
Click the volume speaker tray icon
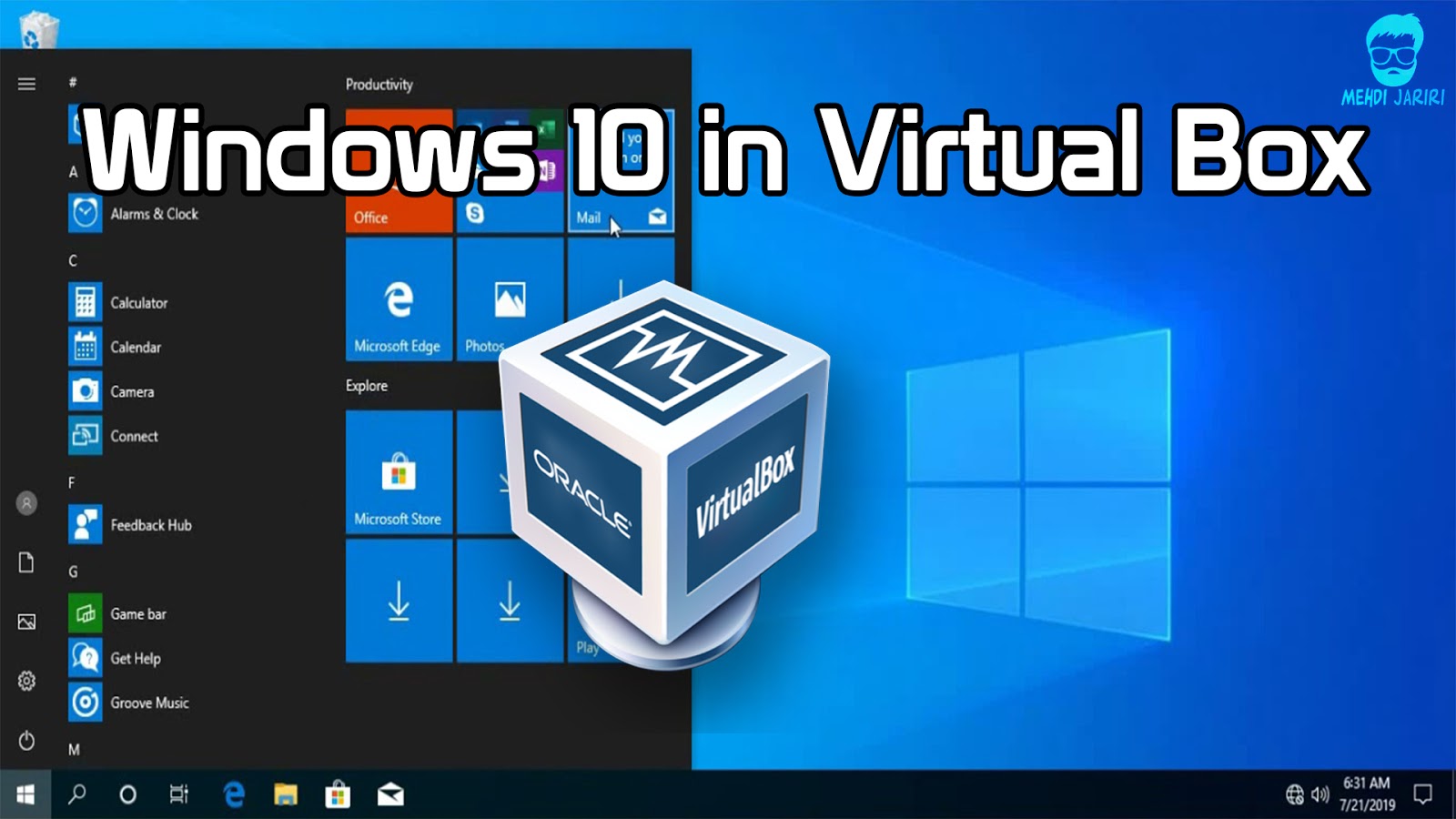1319,794
